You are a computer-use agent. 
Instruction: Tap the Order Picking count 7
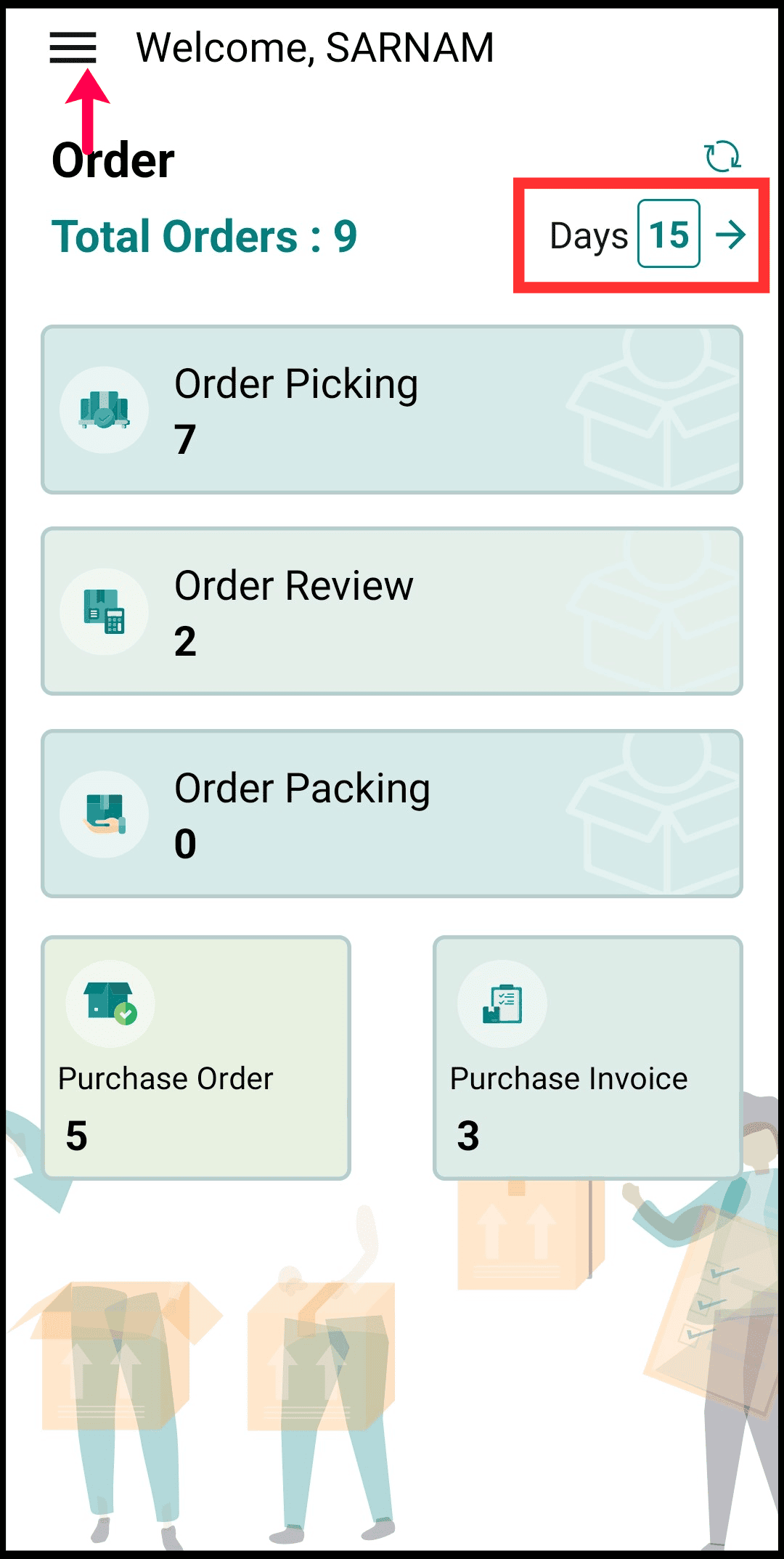point(185,440)
